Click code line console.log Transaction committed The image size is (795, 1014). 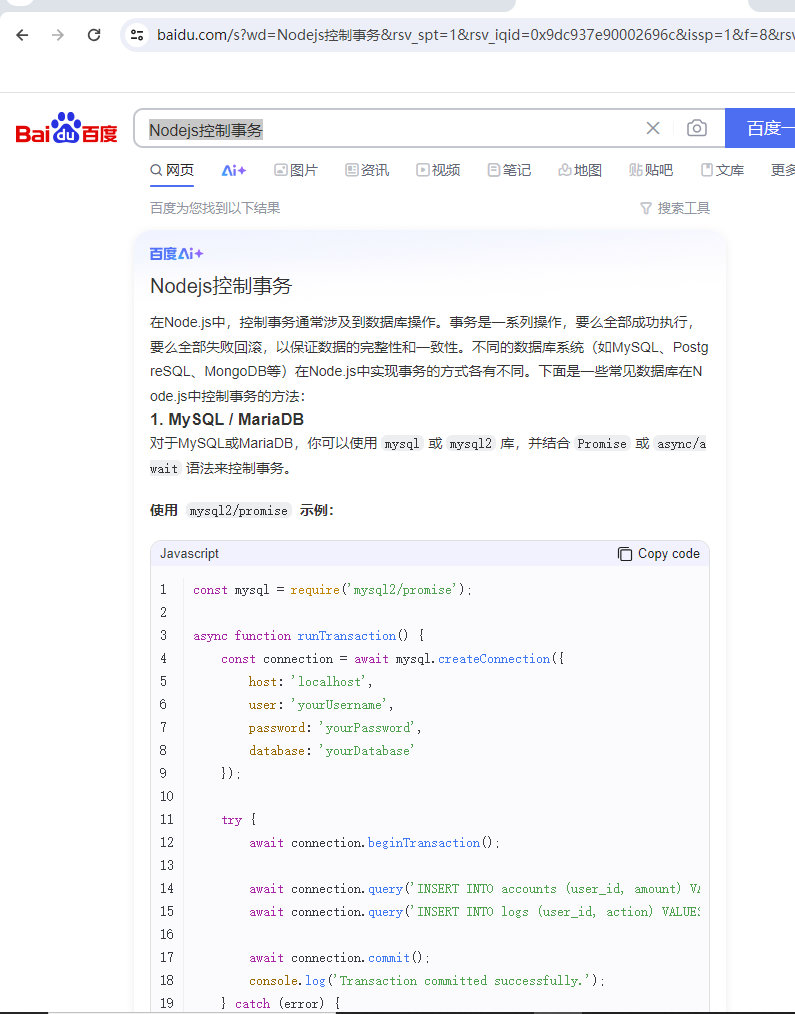[427, 981]
